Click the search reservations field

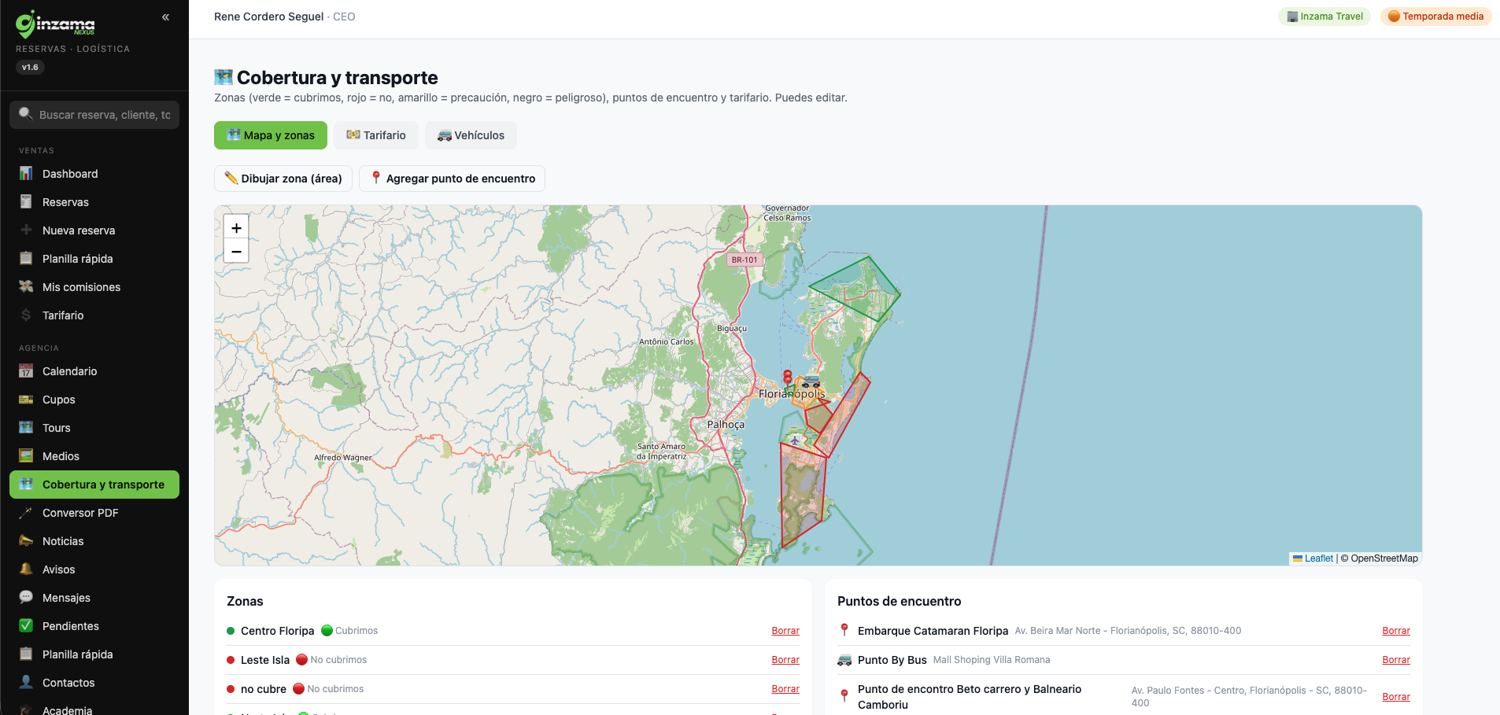(x=94, y=115)
